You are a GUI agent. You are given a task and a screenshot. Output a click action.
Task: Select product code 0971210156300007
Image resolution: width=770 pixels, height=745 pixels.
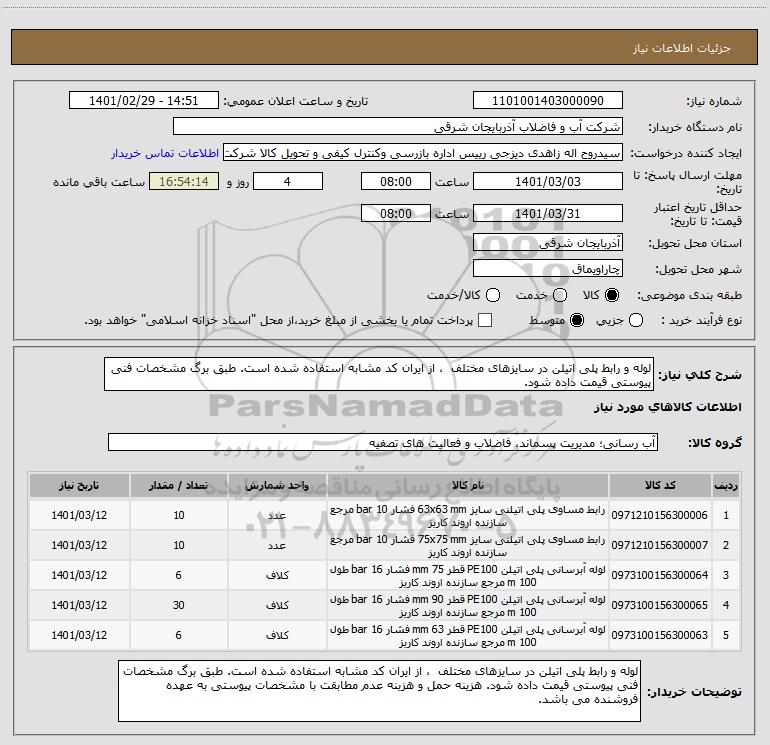coord(660,545)
